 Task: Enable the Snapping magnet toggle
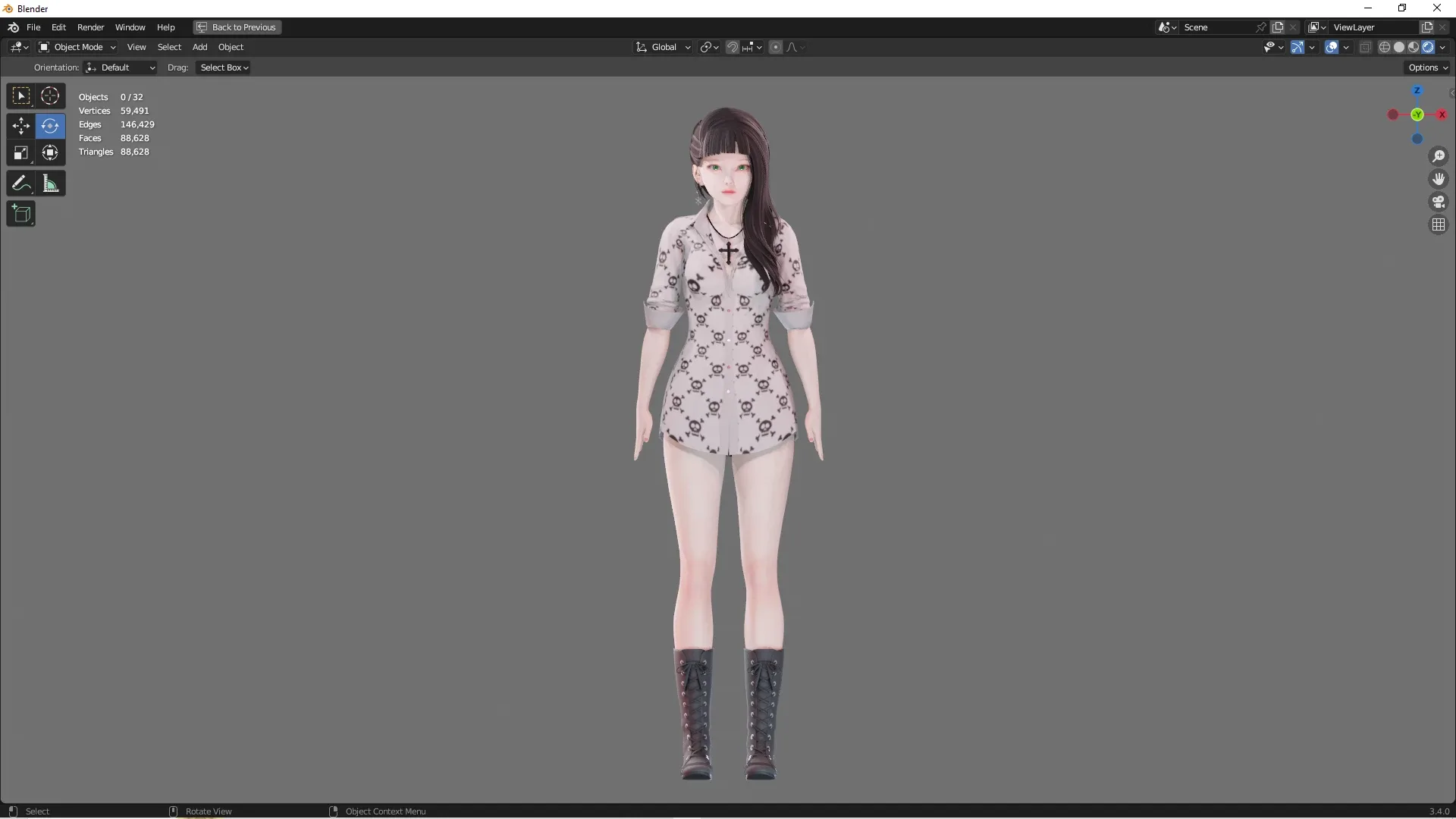(x=733, y=47)
